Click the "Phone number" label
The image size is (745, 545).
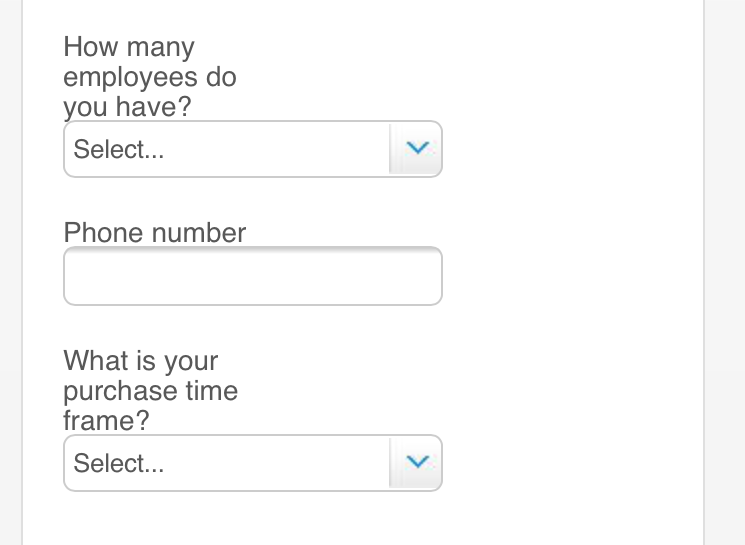coord(154,233)
